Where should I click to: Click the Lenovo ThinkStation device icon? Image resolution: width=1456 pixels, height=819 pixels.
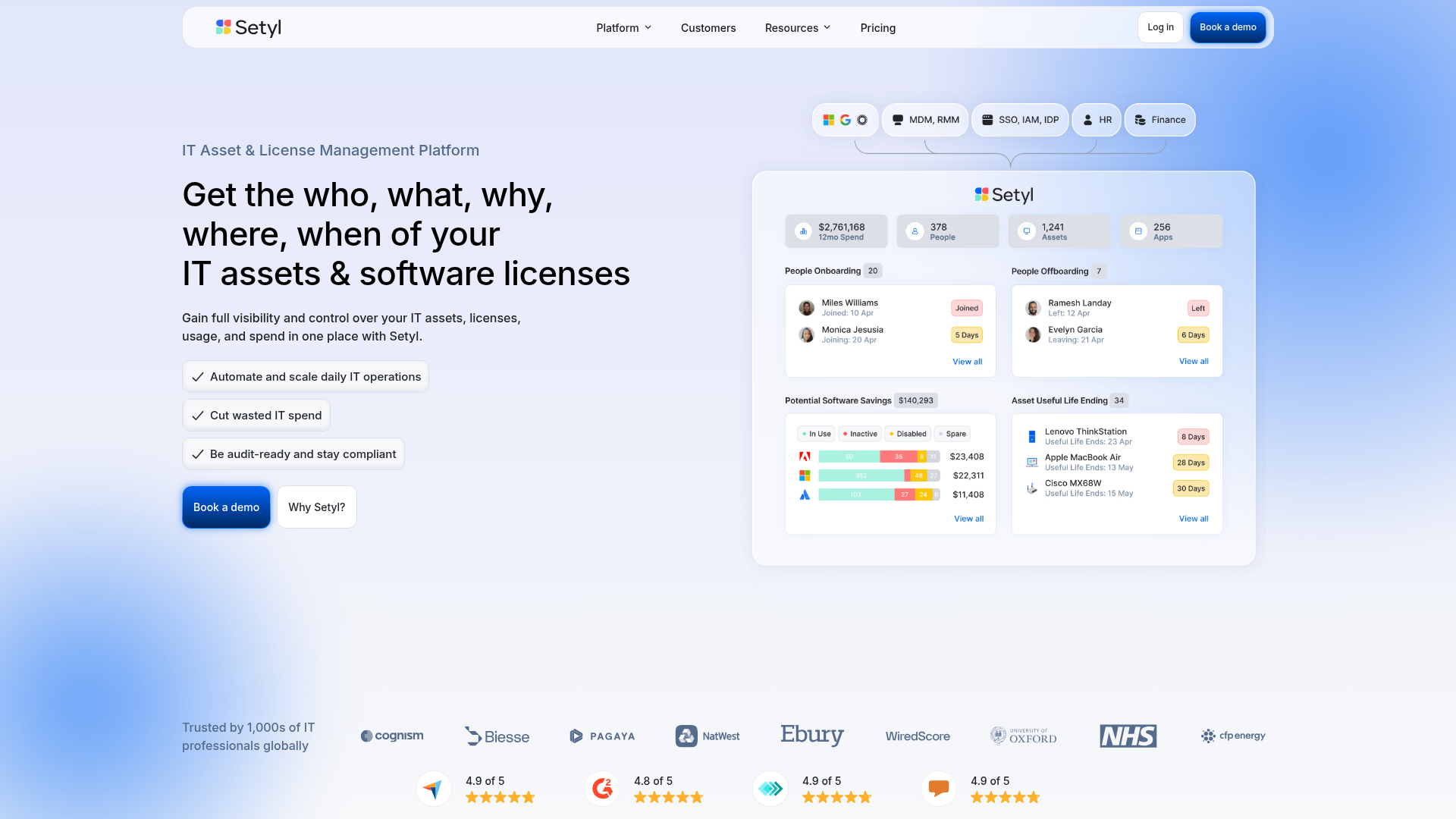click(x=1031, y=437)
